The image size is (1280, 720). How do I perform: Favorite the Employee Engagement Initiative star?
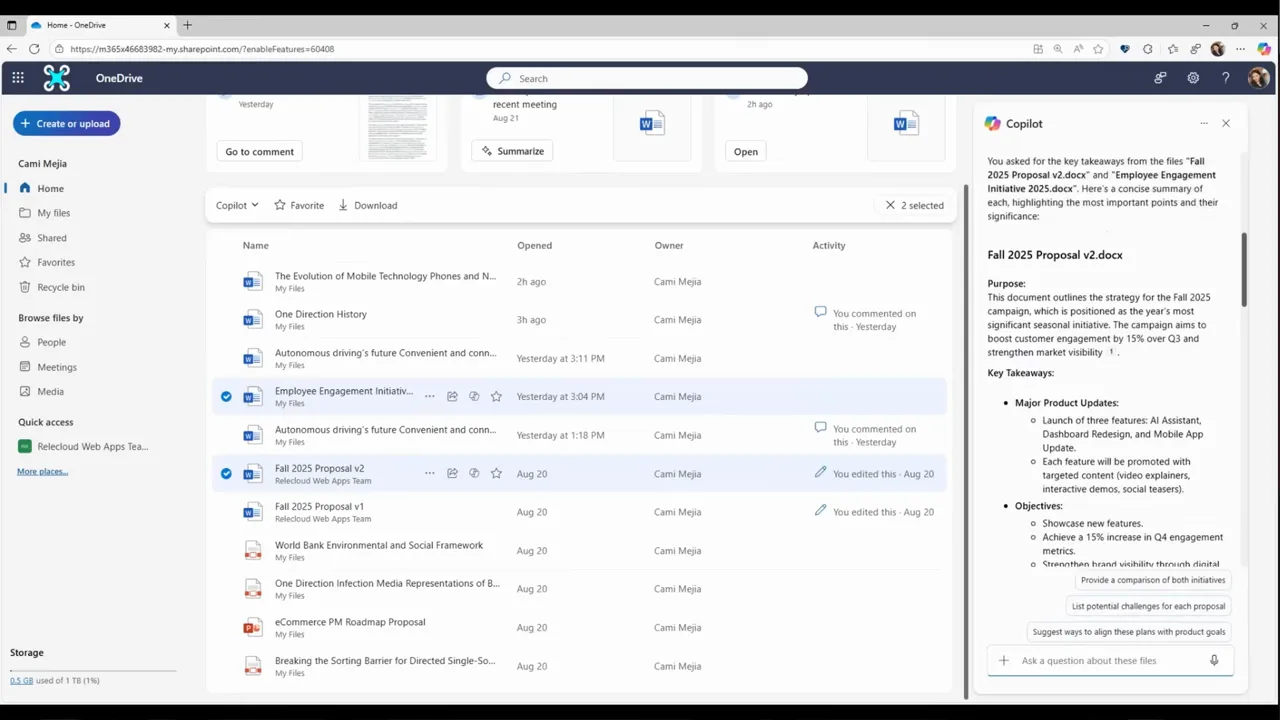coord(496,397)
